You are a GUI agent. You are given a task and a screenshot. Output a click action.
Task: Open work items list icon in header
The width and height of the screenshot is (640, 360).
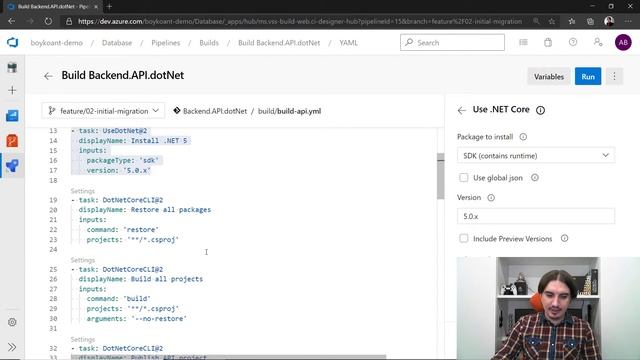(x=523, y=42)
